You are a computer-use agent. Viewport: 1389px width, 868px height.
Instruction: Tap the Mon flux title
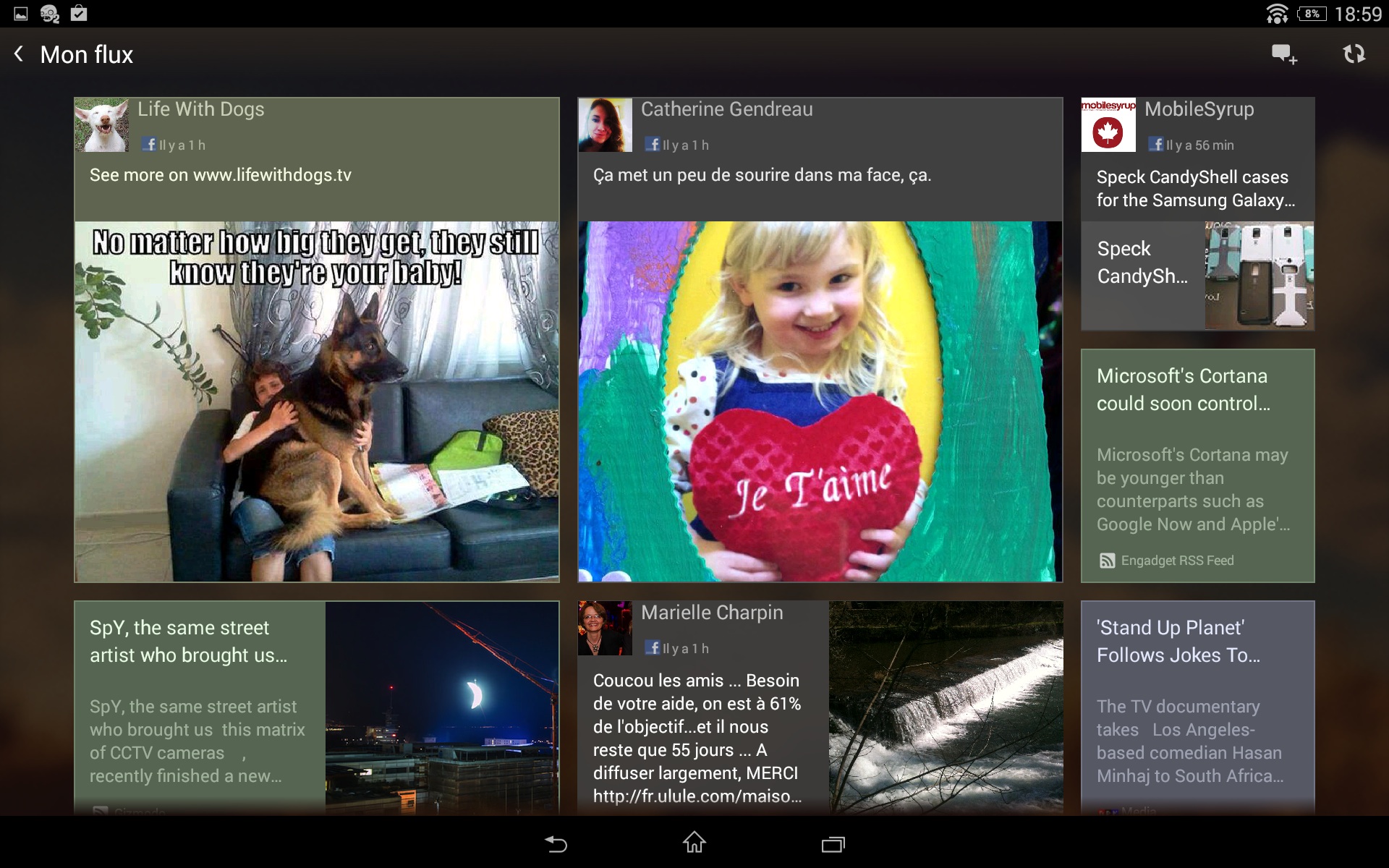[x=87, y=54]
